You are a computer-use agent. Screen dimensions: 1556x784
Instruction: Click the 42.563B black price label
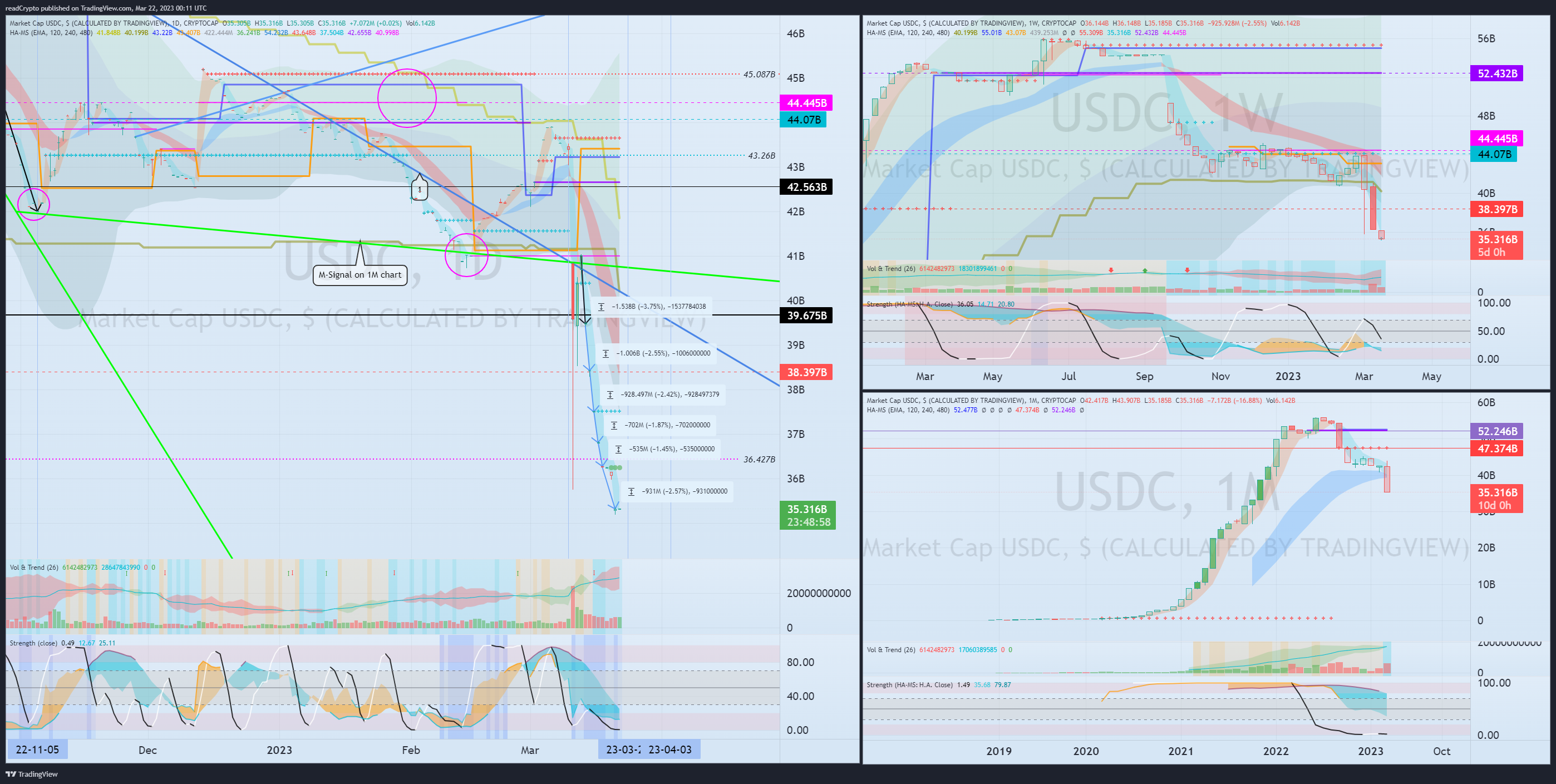tap(806, 188)
